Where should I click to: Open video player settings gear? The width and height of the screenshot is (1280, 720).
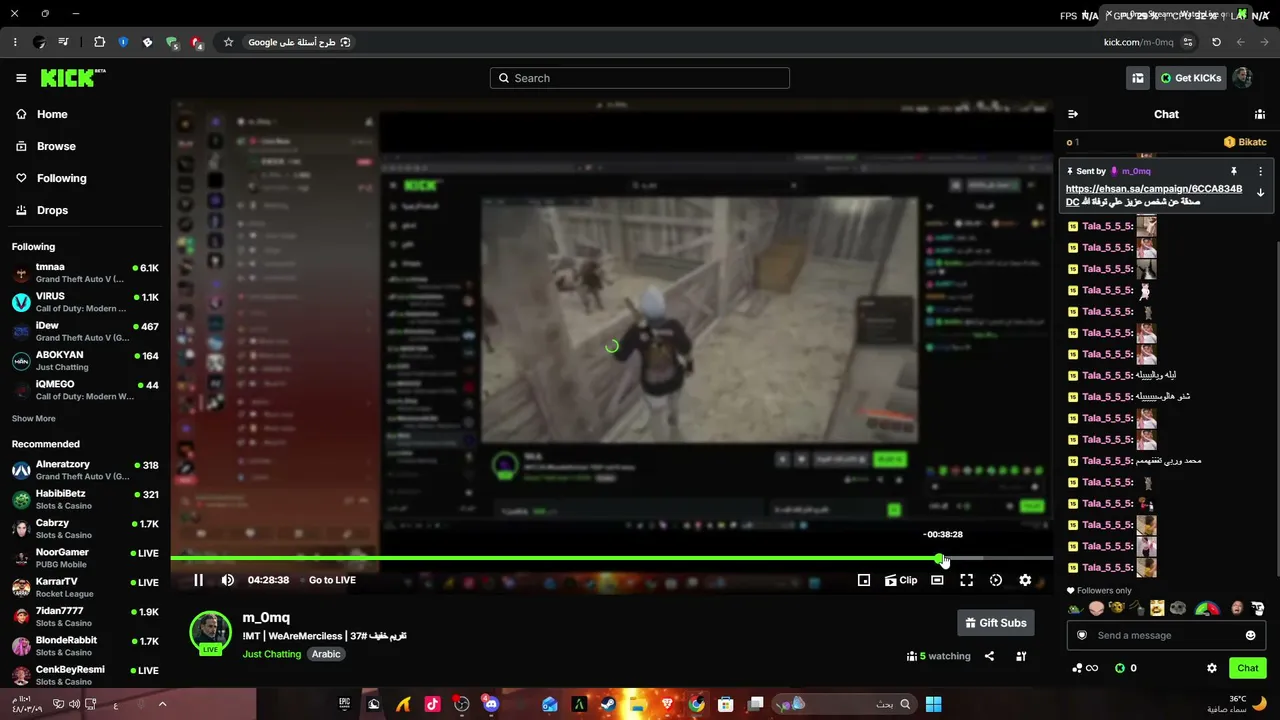point(1025,580)
